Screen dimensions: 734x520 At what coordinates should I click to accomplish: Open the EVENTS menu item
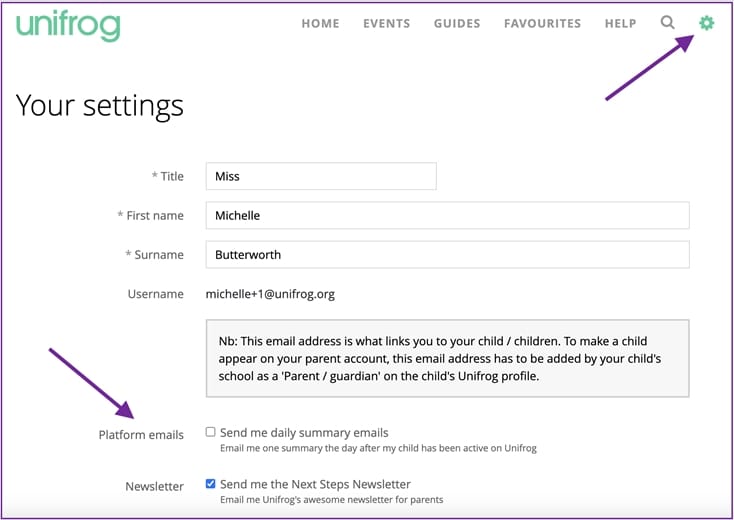pos(386,24)
